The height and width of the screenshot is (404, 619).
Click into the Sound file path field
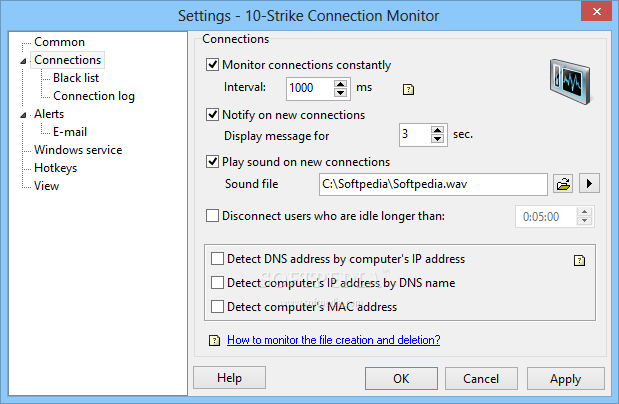click(433, 184)
